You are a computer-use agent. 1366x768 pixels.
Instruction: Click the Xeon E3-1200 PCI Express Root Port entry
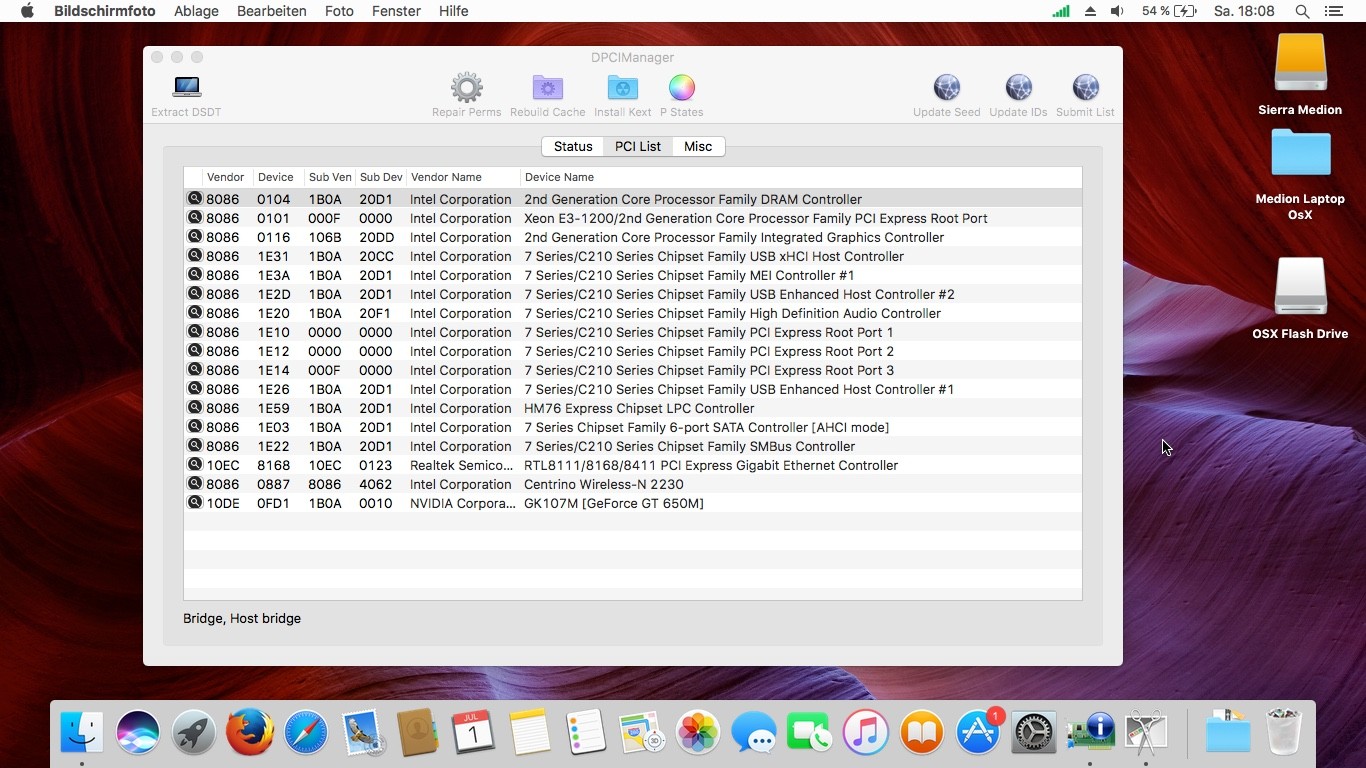click(756, 218)
